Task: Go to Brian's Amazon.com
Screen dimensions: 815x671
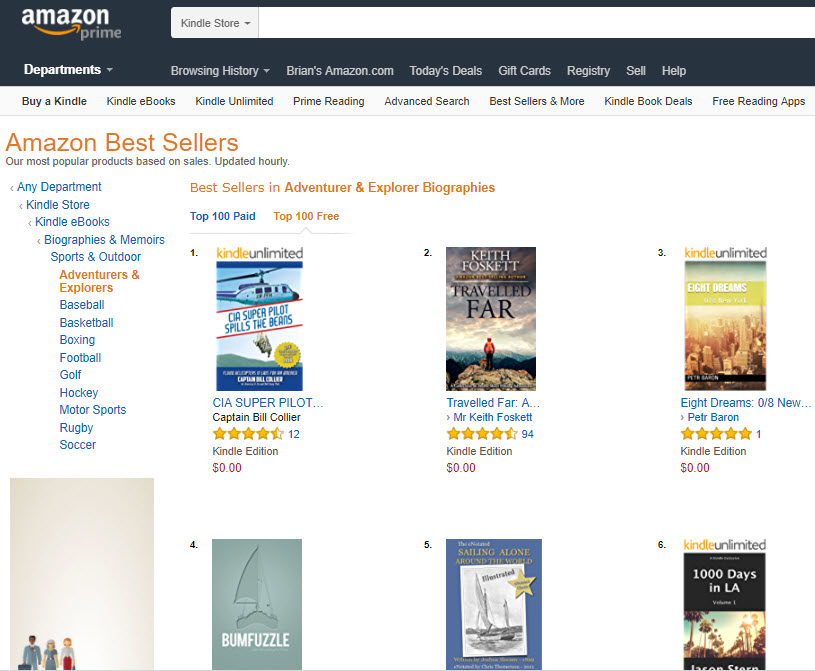Action: [x=340, y=71]
